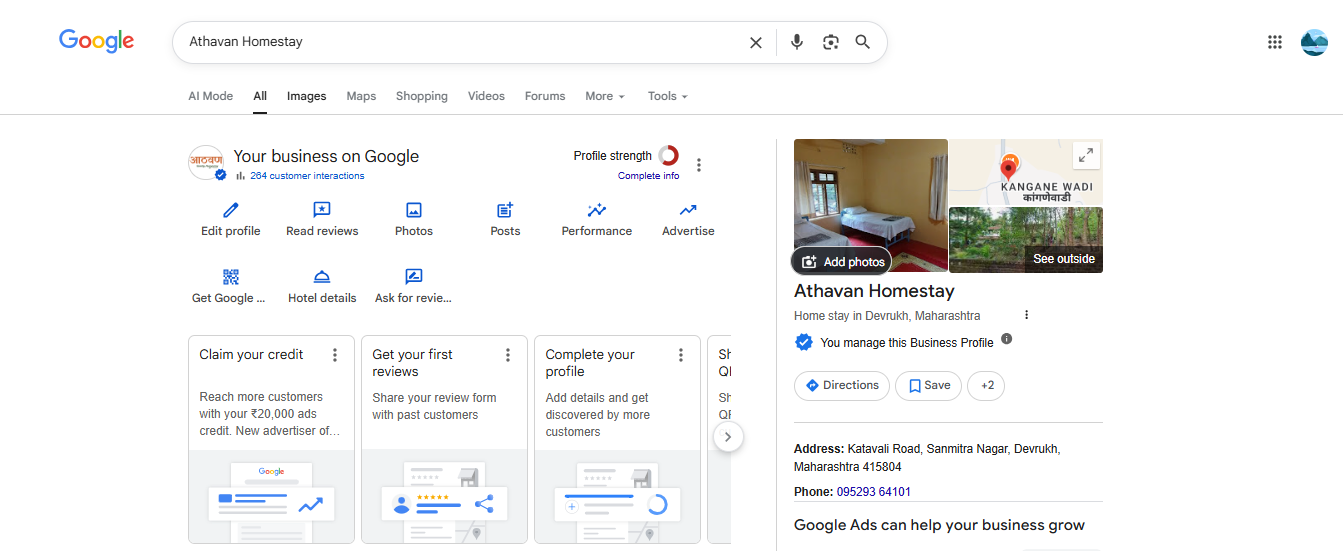
Task: Click You manage this Business Profile text
Action: (907, 342)
